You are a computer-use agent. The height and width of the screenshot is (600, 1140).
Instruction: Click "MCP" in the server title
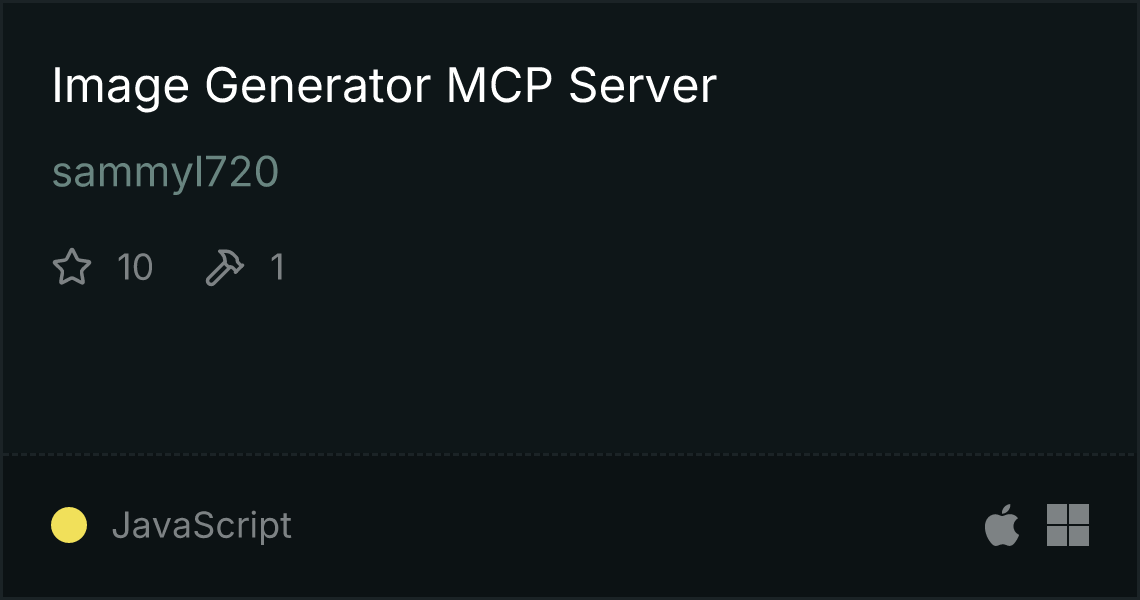coord(500,86)
